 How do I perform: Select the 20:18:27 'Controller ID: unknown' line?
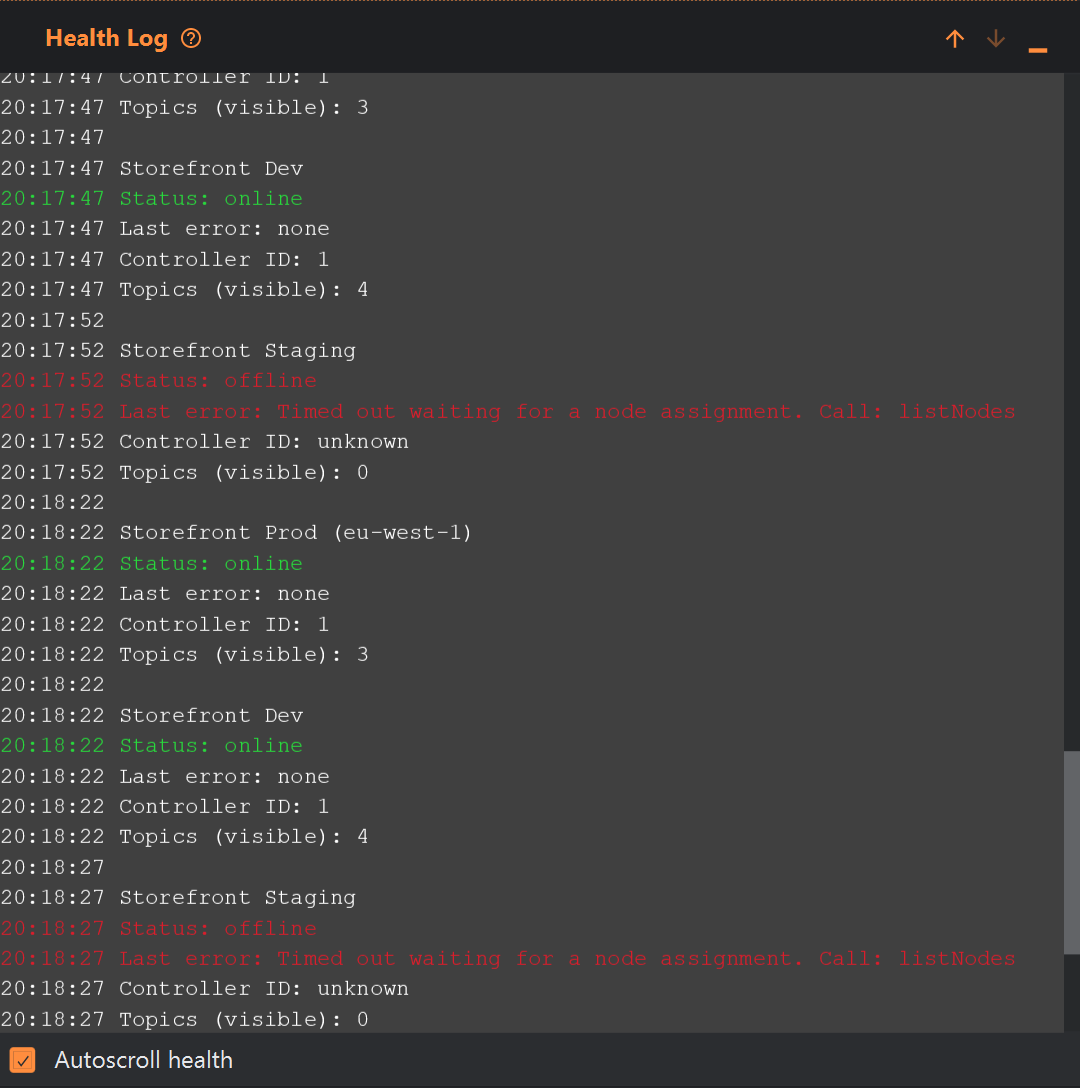tap(205, 989)
